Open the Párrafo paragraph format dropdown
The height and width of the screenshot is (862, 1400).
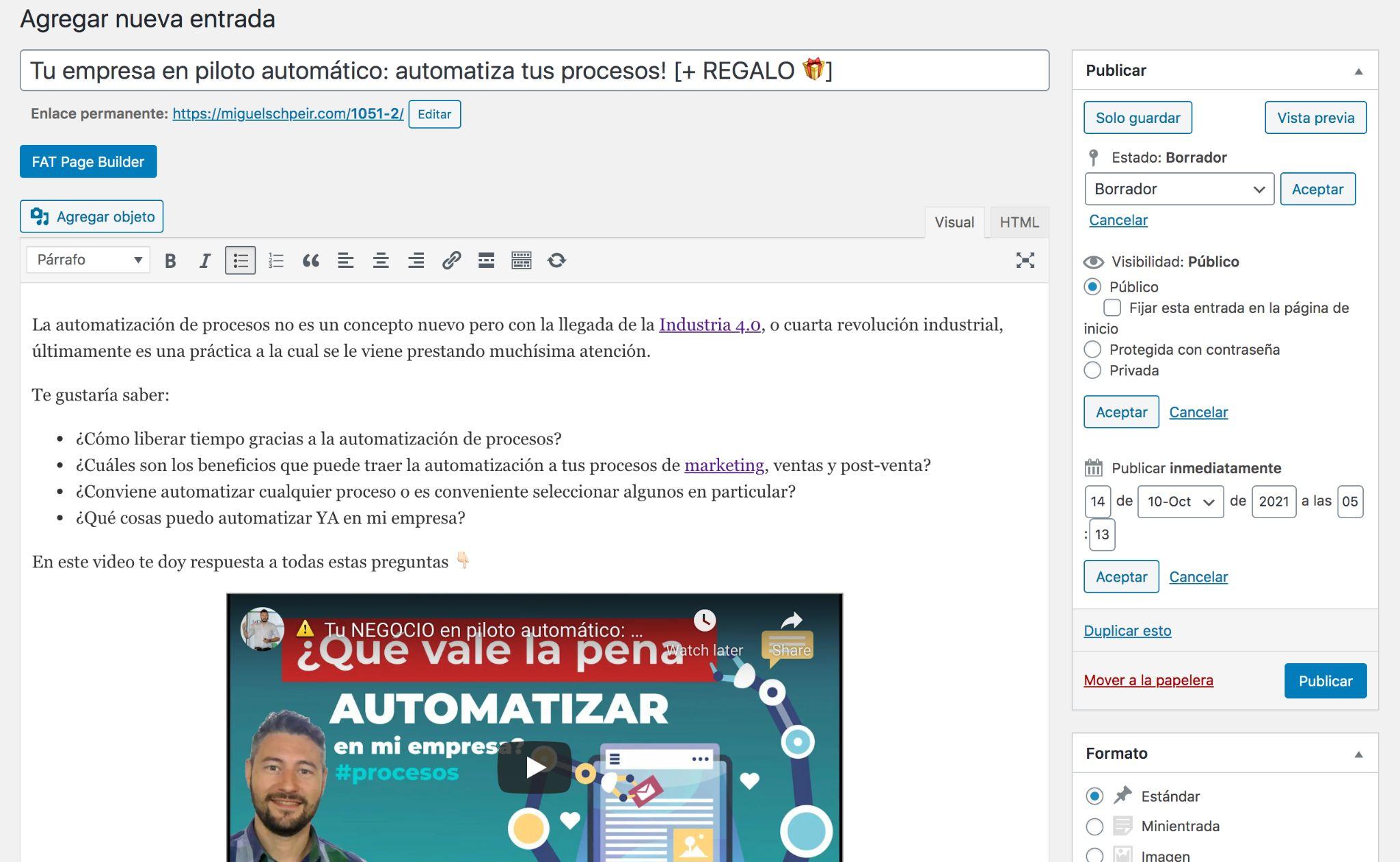pyautogui.click(x=88, y=260)
